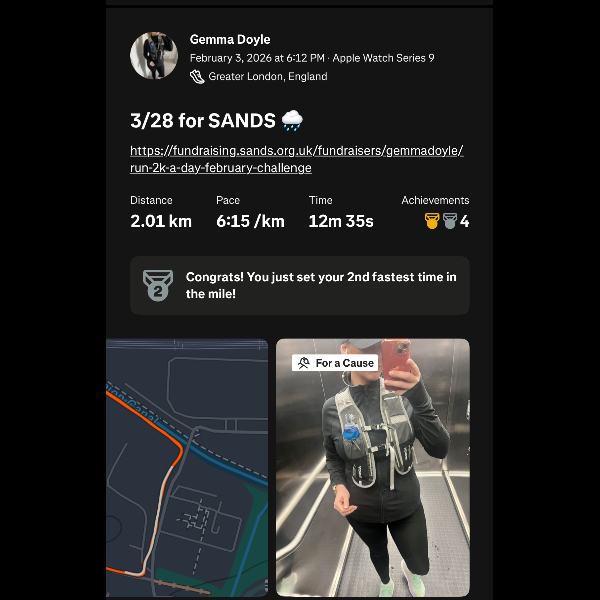Image resolution: width=600 pixels, height=600 pixels.
Task: Open the SANDS fundraising URL
Action: (297, 159)
